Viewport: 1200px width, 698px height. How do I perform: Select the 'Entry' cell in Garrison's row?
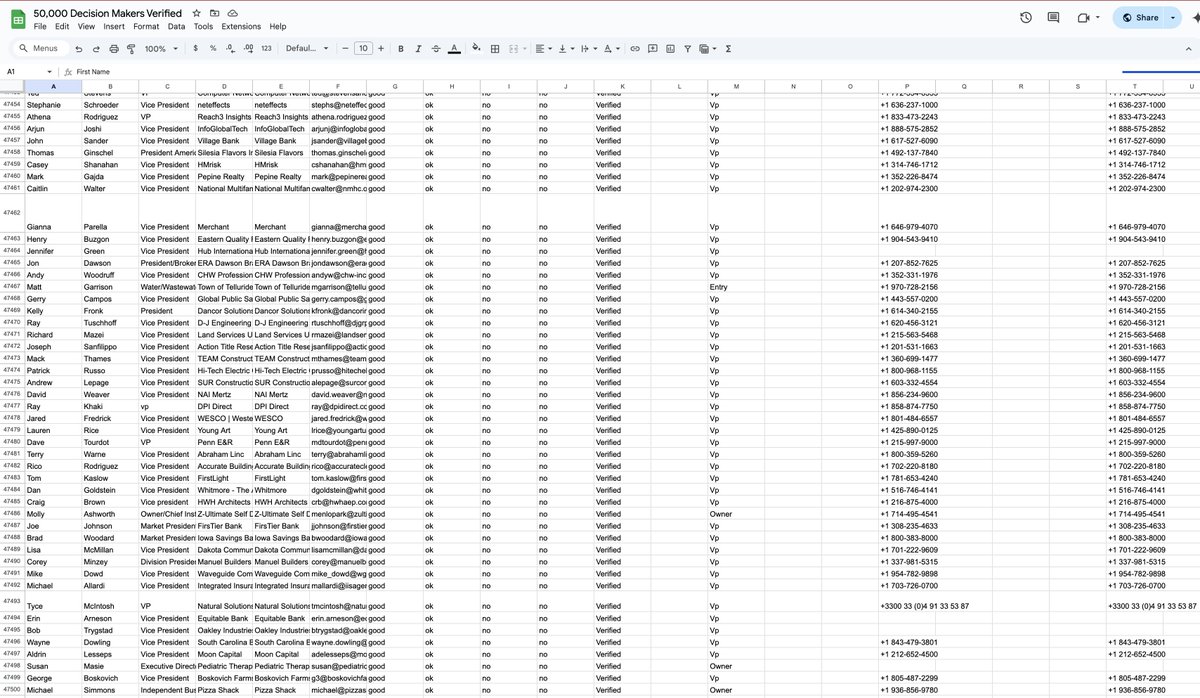736,286
